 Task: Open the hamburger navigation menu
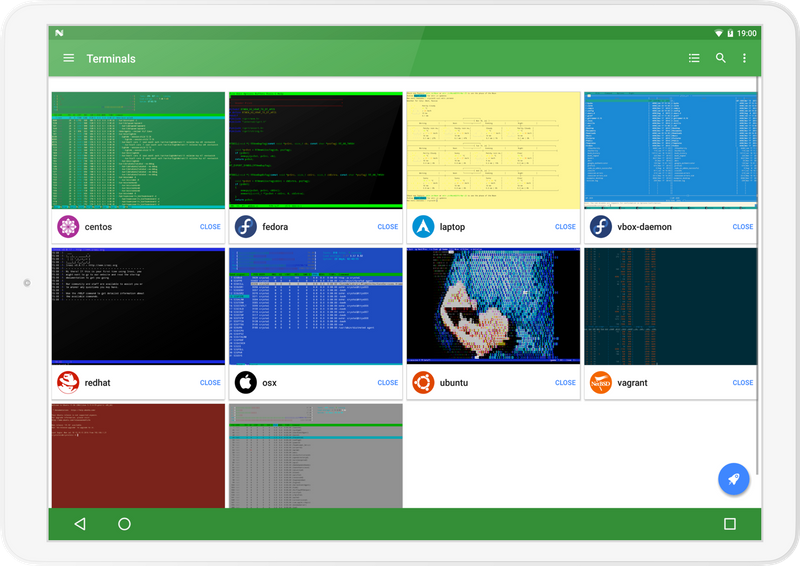click(69, 58)
